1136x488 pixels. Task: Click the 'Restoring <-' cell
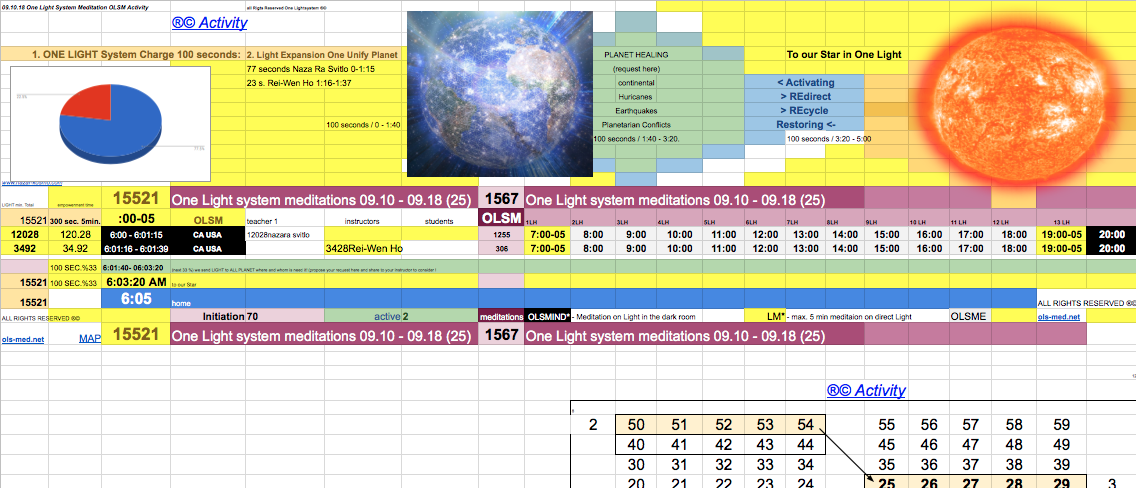pos(805,124)
